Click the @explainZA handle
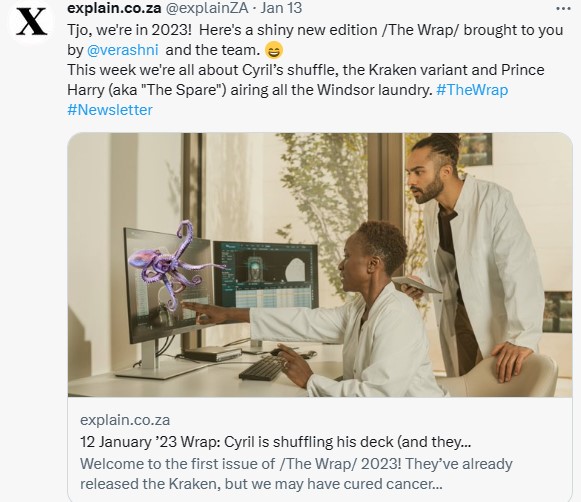This screenshot has height=502, width=581. (206, 8)
